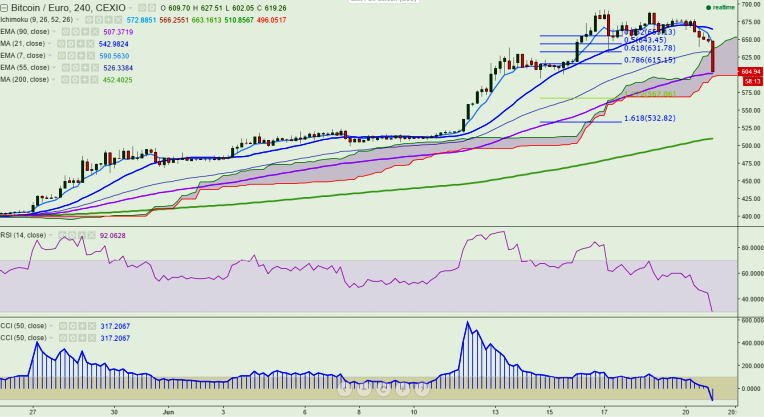Remove the RSI (14, close) indicator
The image size is (764, 417).
(91, 235)
